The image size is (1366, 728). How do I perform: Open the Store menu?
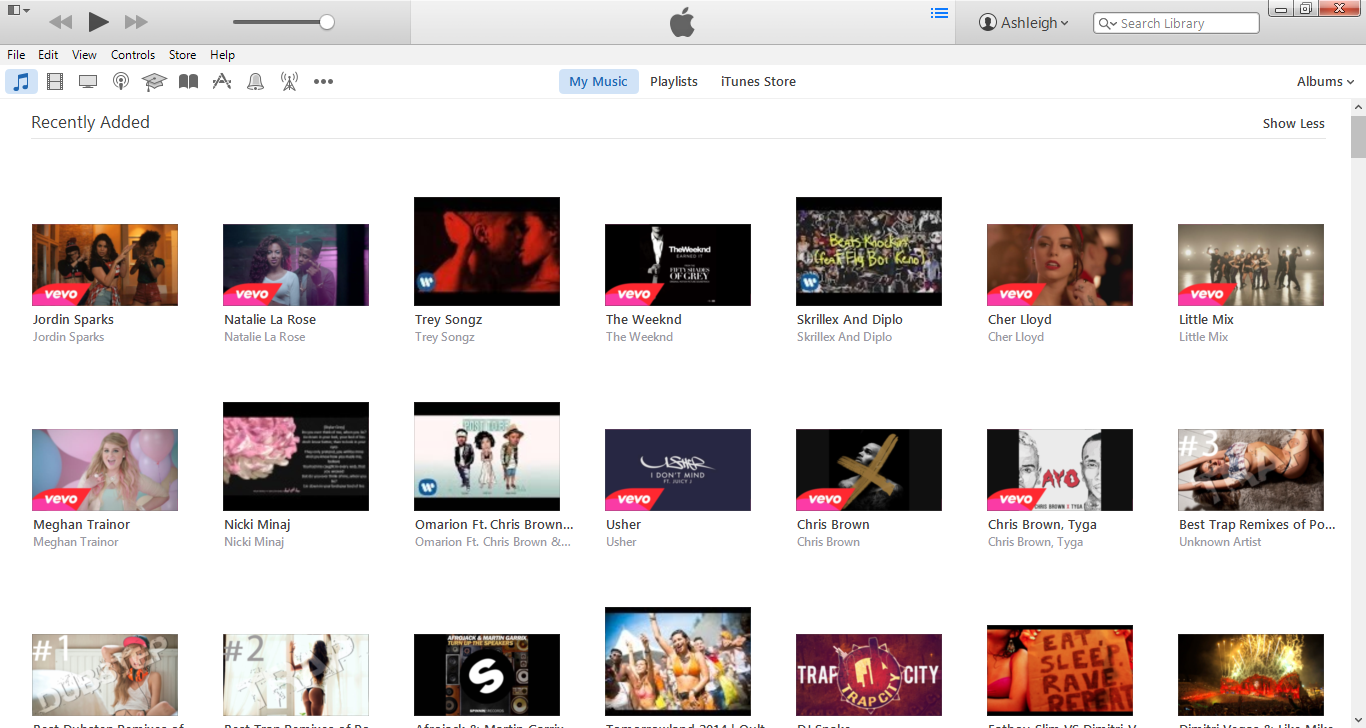(x=183, y=55)
